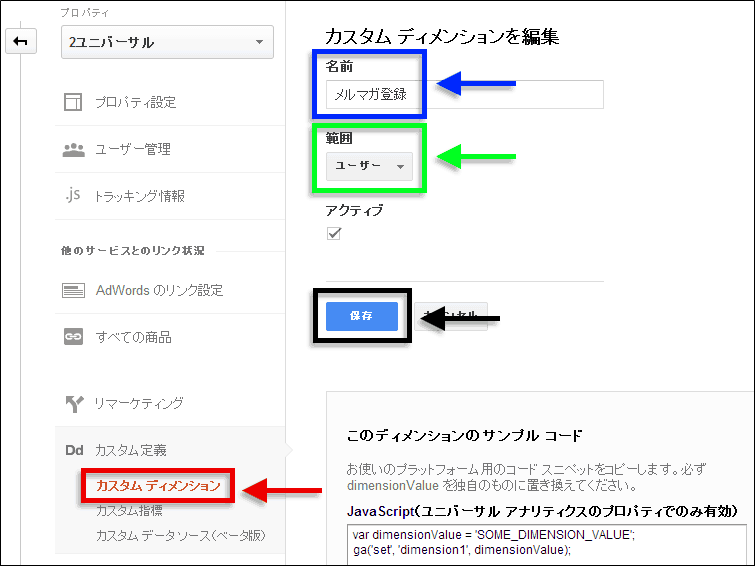The height and width of the screenshot is (566, 755).
Task: Toggle the アクティブ checkbox
Action: pyautogui.click(x=334, y=234)
